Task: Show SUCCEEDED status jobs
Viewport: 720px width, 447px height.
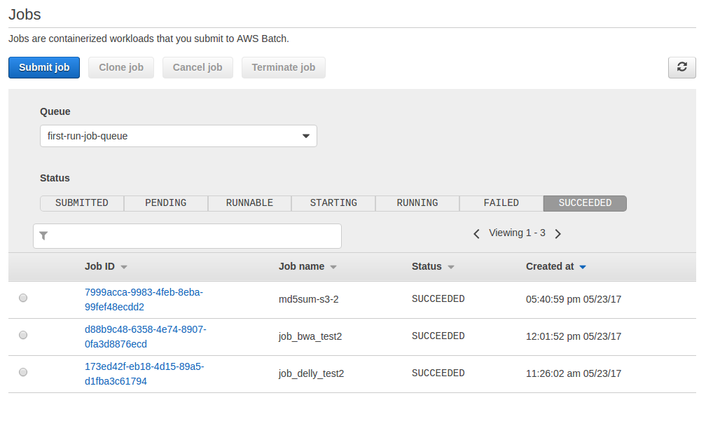Action: (585, 203)
